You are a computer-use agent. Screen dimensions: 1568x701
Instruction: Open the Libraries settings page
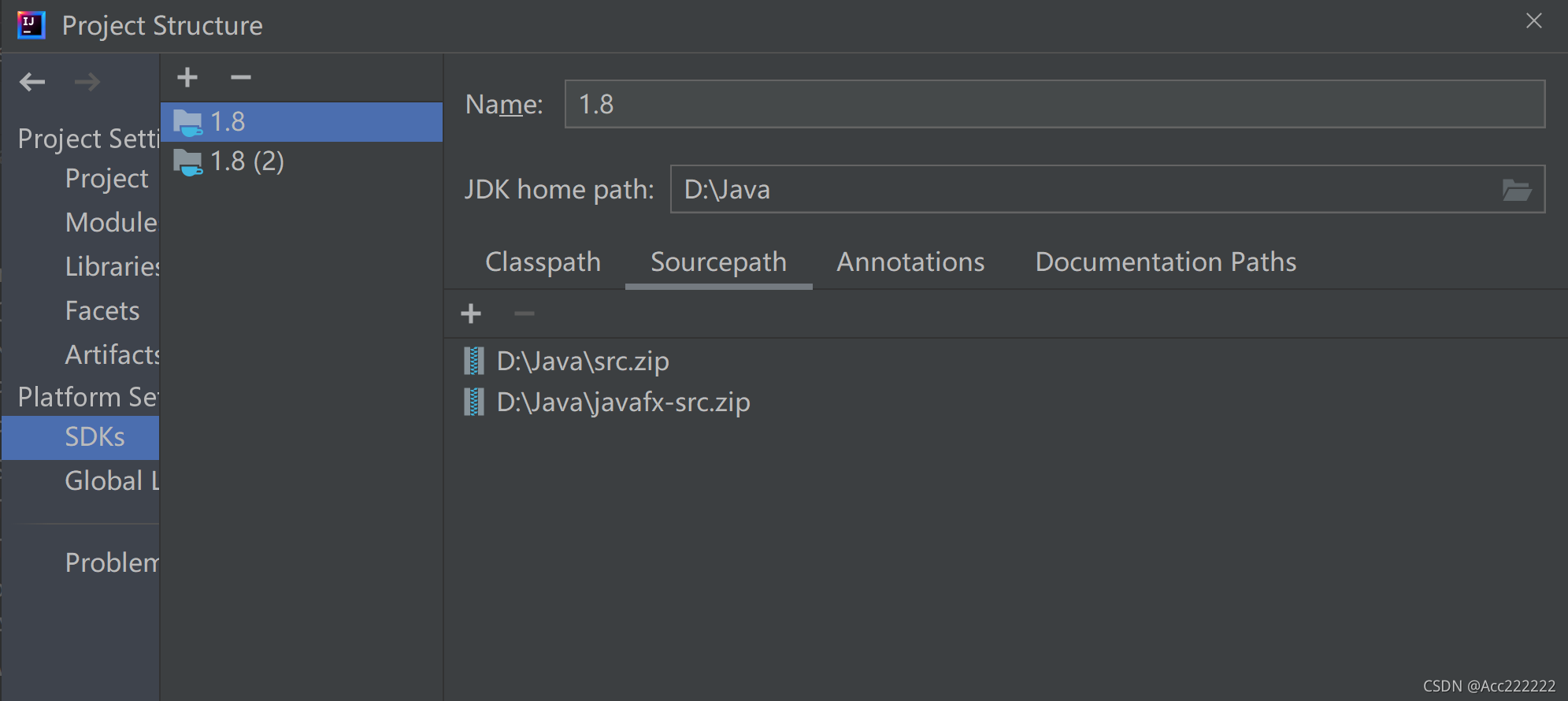click(x=112, y=266)
